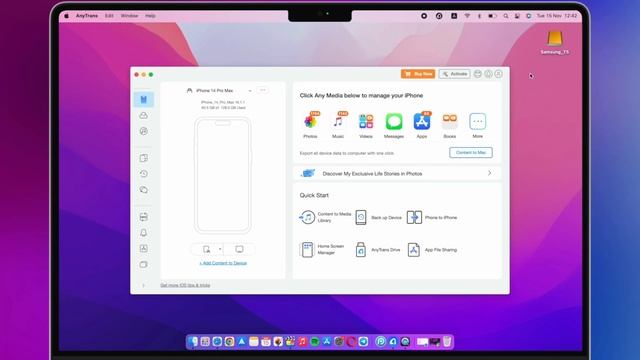
Task: Click the Wi-Fi status icon
Action: (x=467, y=16)
